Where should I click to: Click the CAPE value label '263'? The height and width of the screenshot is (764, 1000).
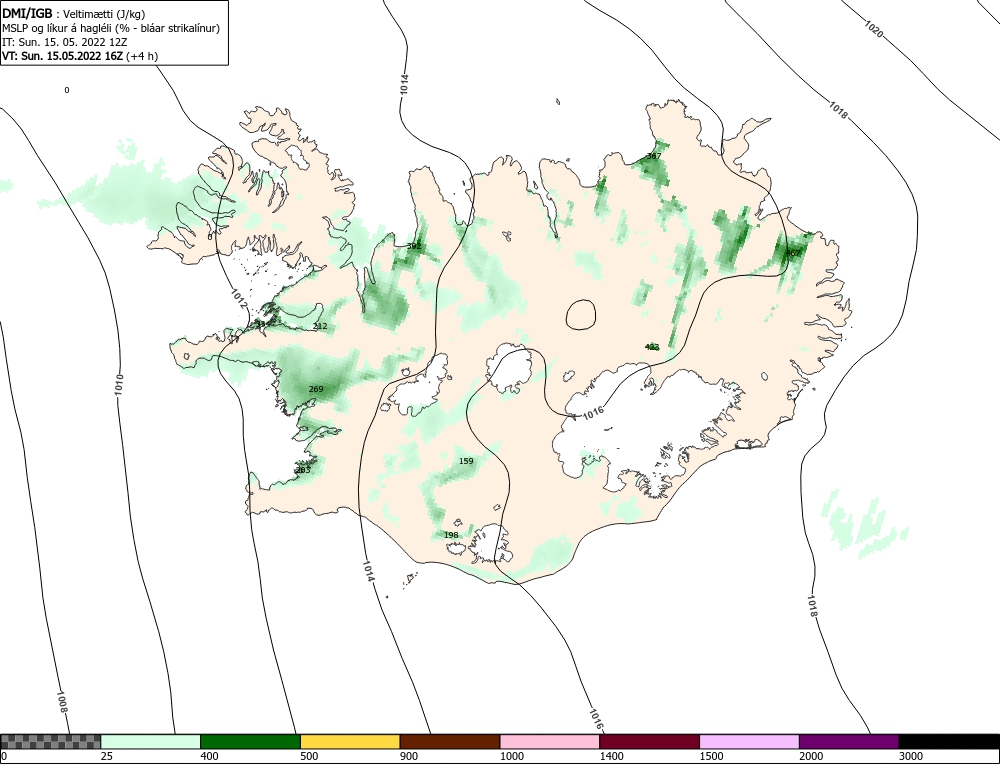[303, 470]
